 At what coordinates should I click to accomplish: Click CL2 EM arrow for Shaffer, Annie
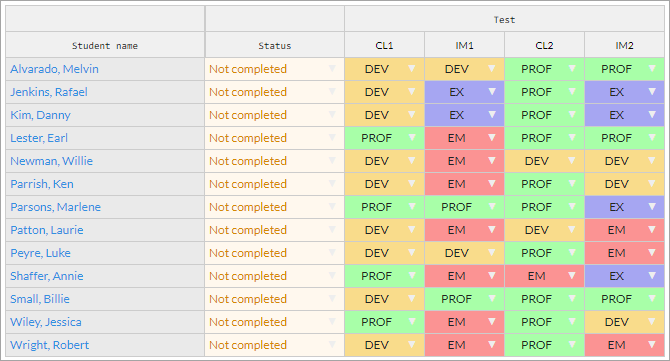572,276
